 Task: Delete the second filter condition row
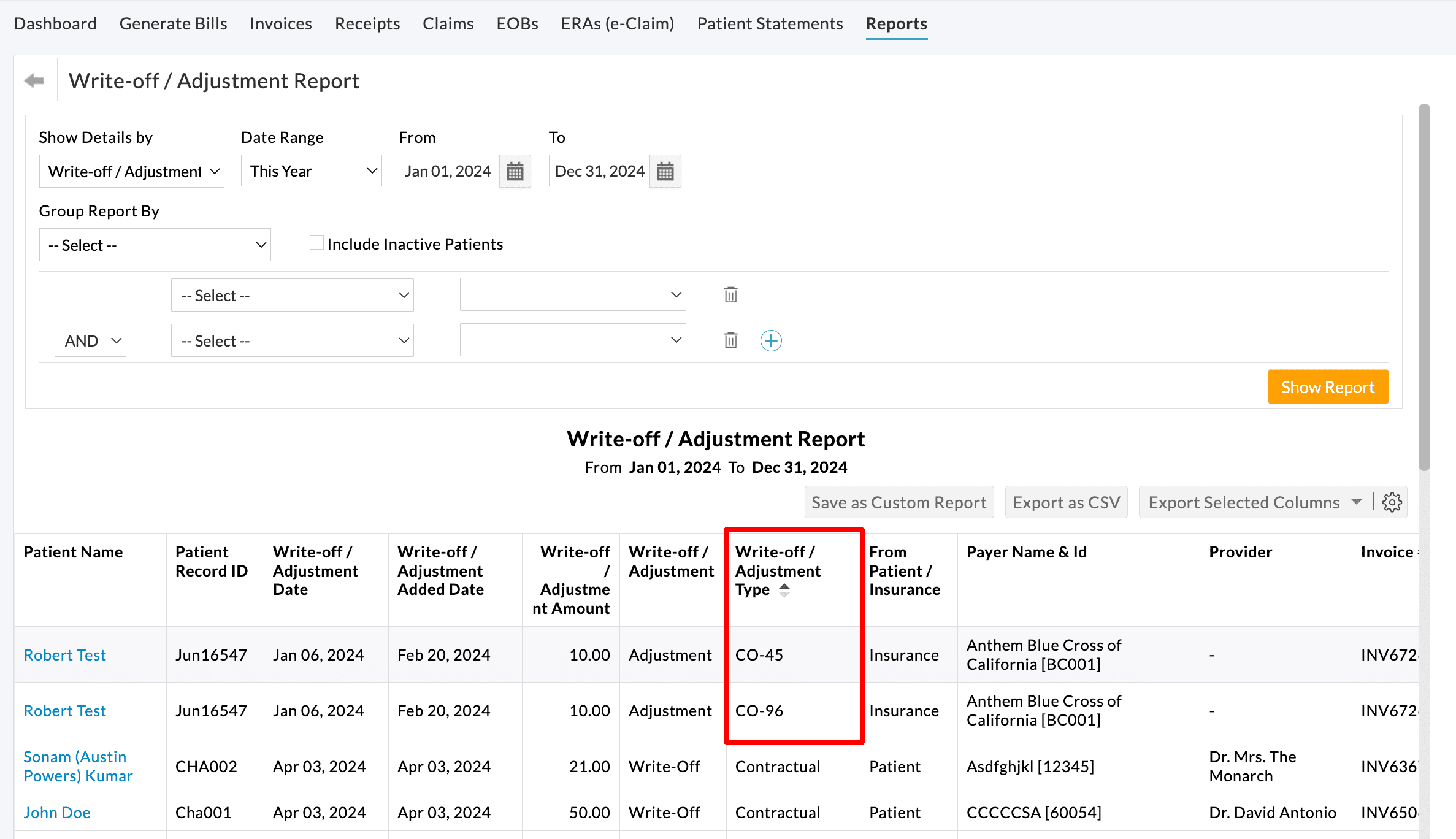click(x=730, y=340)
